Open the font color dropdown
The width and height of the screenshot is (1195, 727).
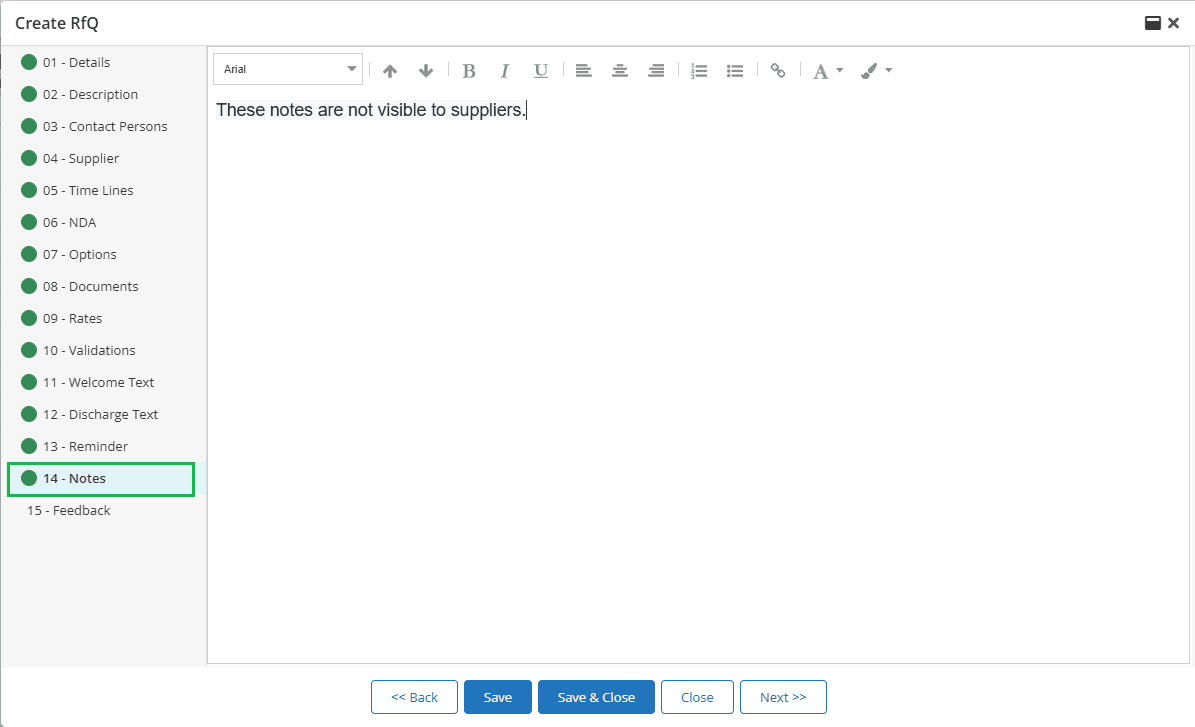click(x=828, y=71)
